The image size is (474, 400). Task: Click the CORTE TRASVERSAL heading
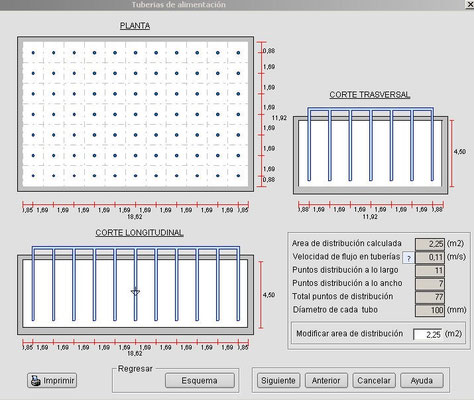370,95
